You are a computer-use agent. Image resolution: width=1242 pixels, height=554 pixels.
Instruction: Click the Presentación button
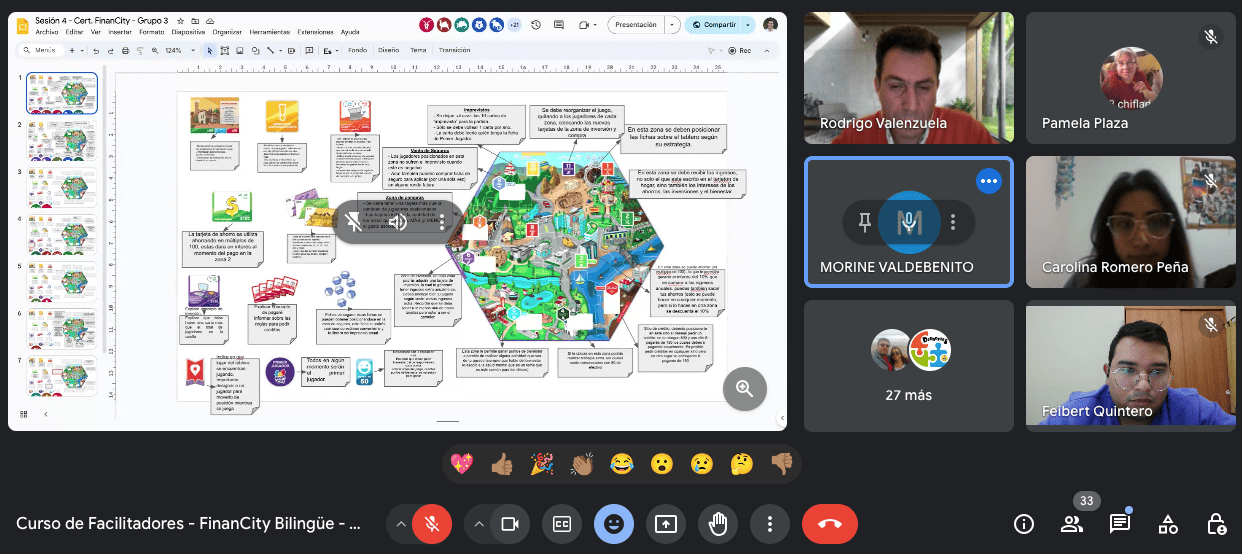coord(635,25)
